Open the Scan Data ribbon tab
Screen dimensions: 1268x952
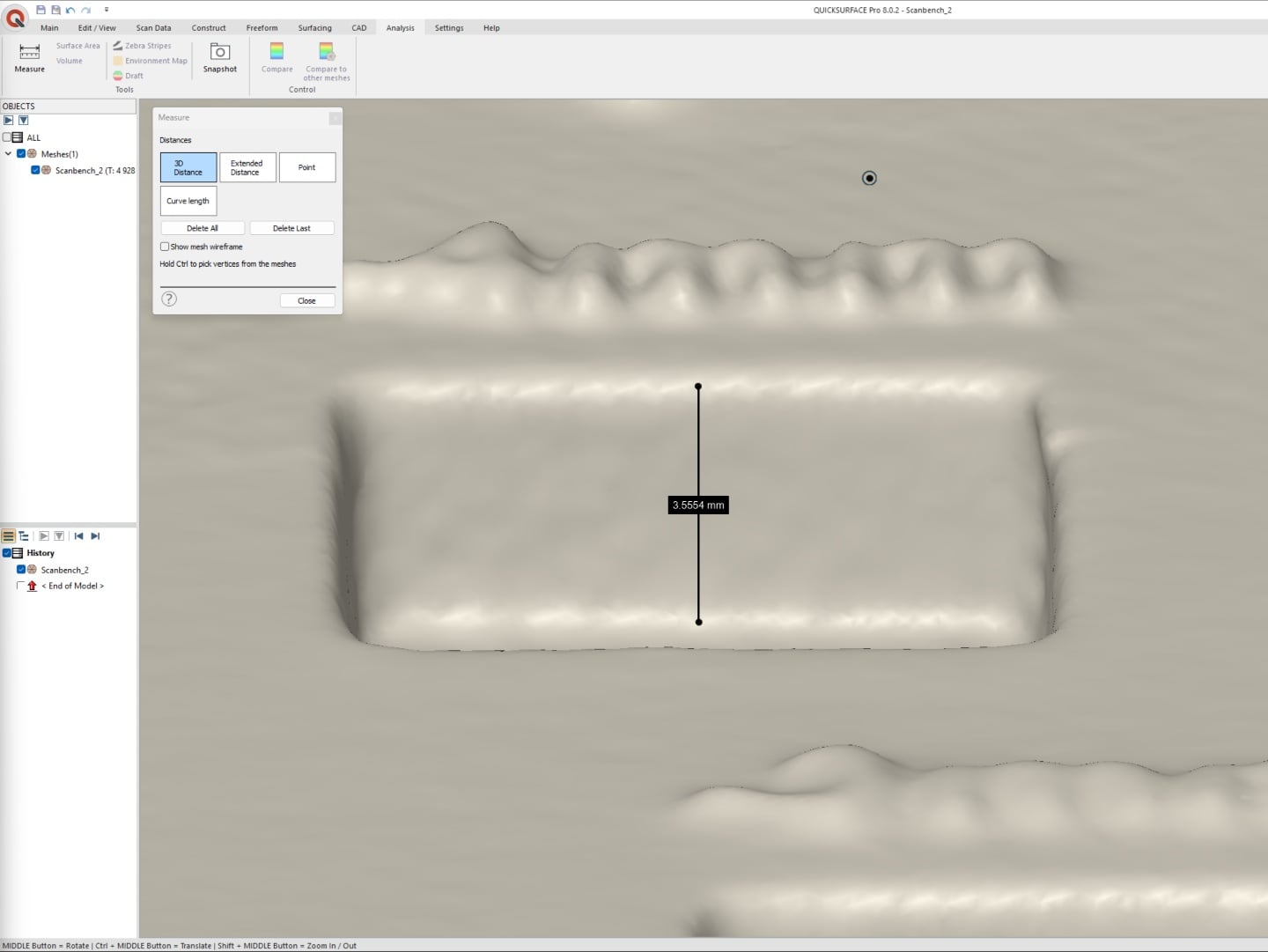(153, 28)
